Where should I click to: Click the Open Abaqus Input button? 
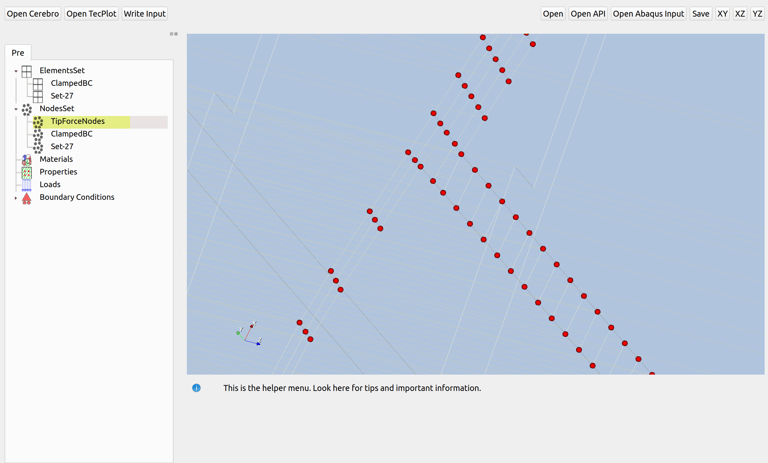pos(648,14)
